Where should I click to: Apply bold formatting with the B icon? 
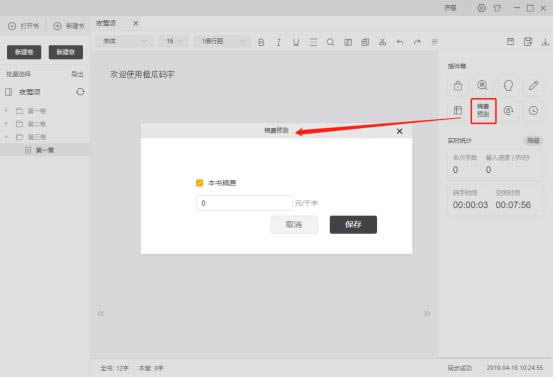click(261, 42)
